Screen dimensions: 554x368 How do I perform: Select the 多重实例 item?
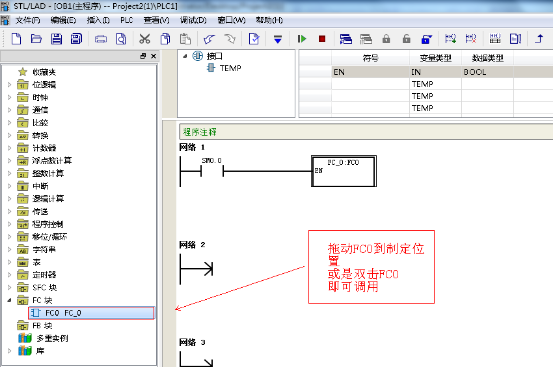point(43,338)
